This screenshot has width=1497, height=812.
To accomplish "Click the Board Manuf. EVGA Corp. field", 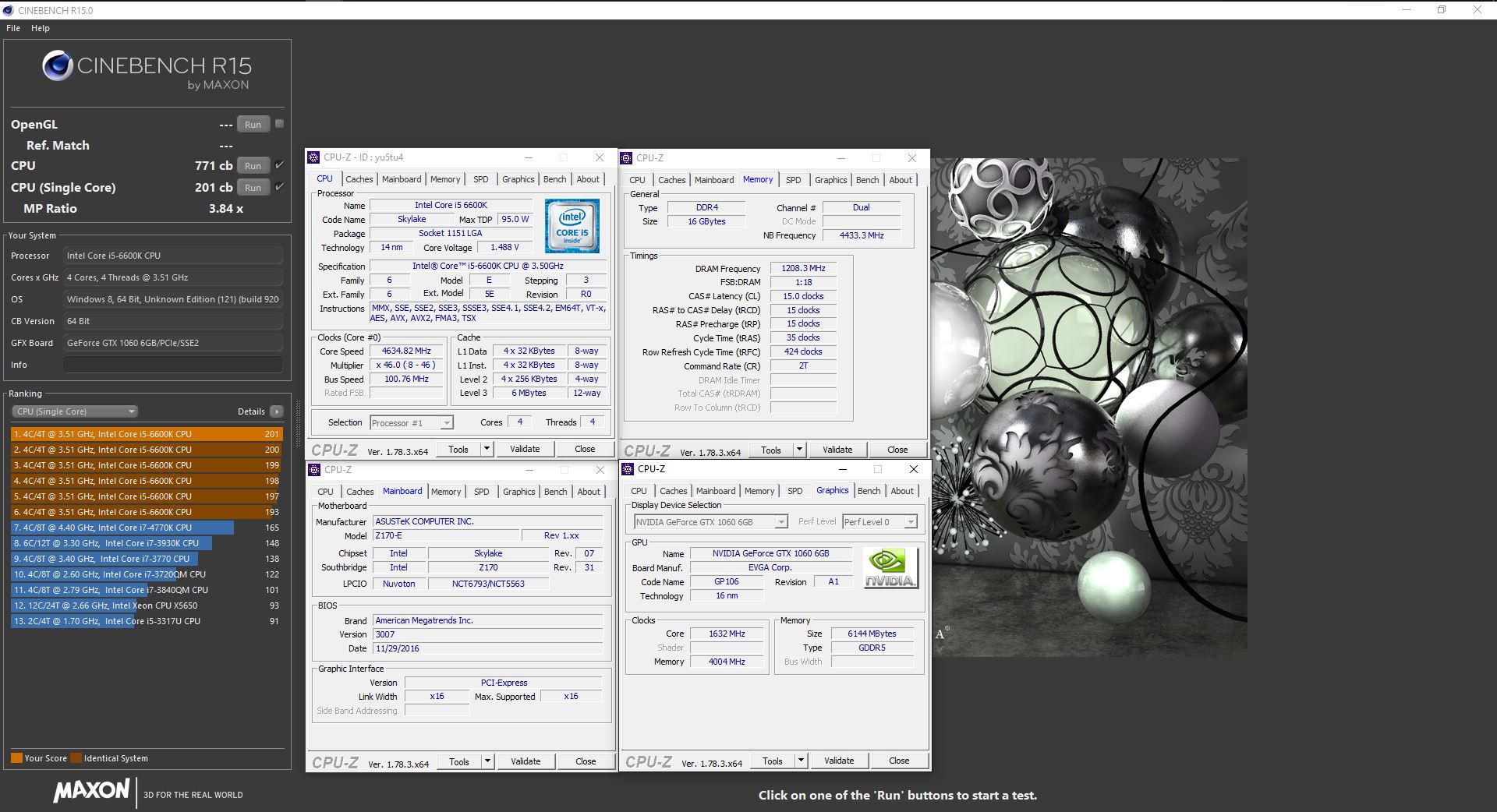I will pos(770,567).
